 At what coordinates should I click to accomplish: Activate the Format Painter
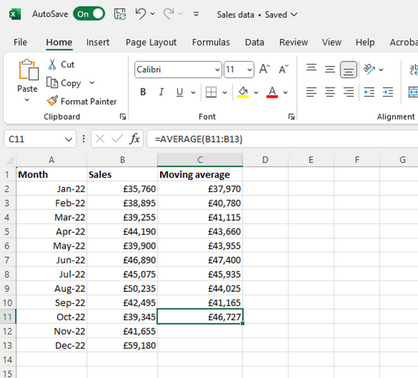tap(82, 101)
